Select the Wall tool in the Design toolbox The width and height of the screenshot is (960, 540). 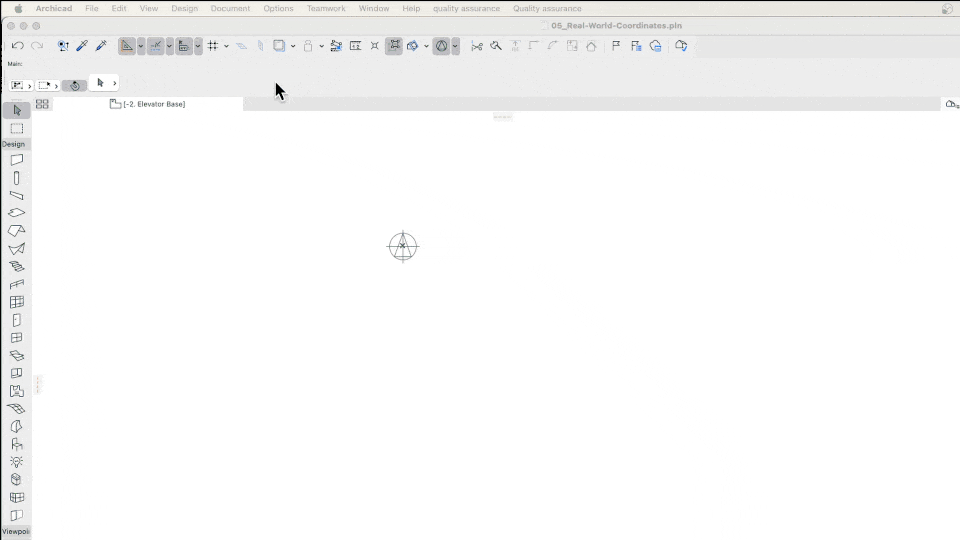point(17,160)
